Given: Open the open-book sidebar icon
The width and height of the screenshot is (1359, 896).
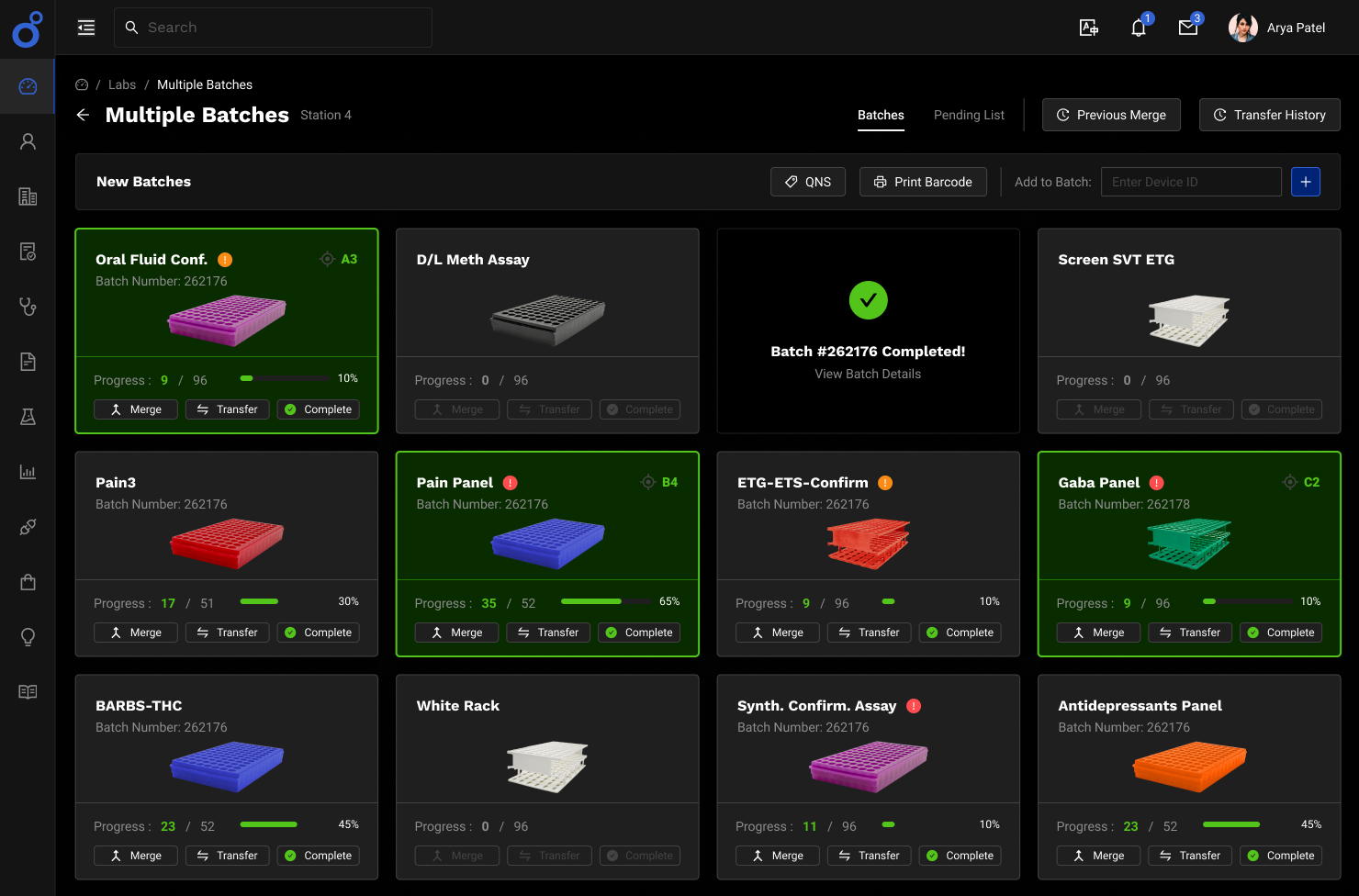Looking at the screenshot, I should pyautogui.click(x=28, y=692).
